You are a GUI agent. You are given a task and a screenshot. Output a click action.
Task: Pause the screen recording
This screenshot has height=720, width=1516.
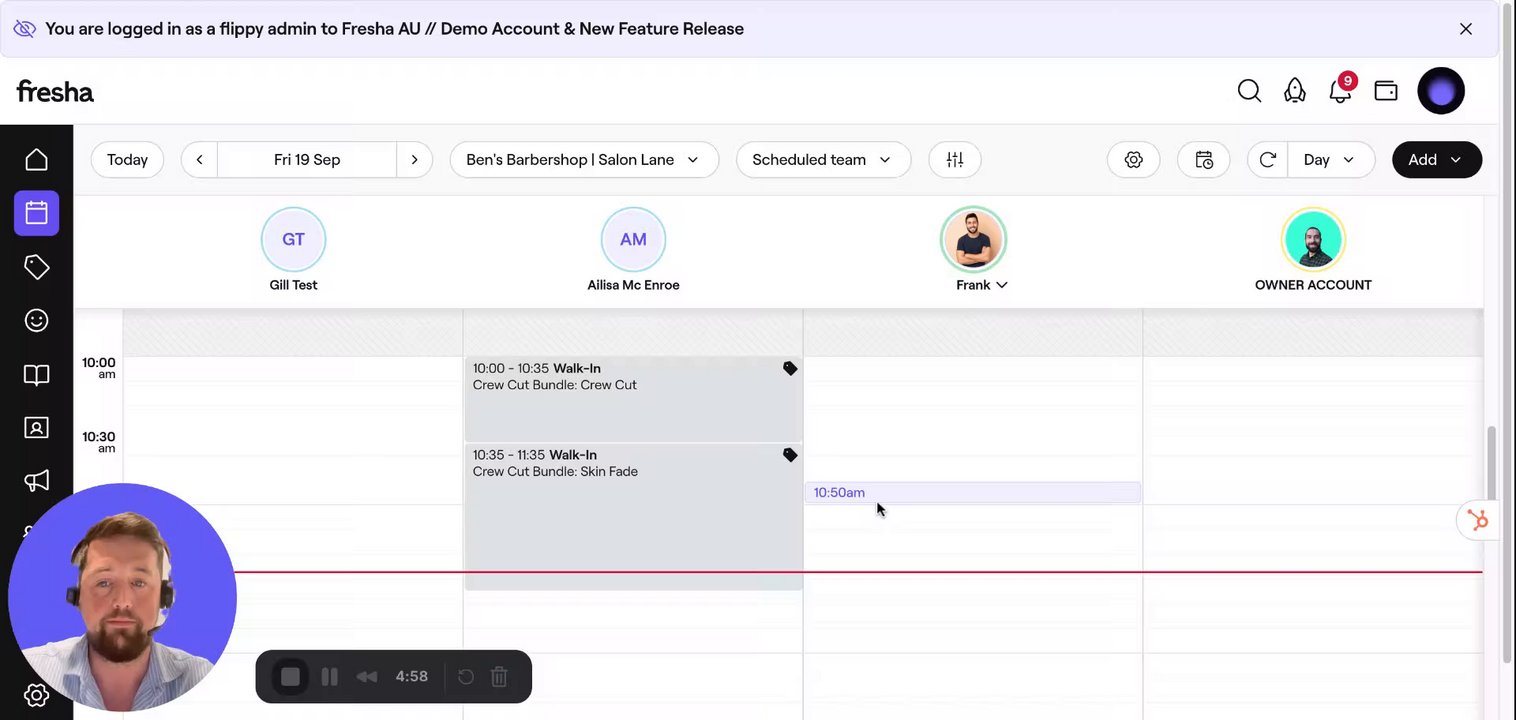pyautogui.click(x=329, y=677)
